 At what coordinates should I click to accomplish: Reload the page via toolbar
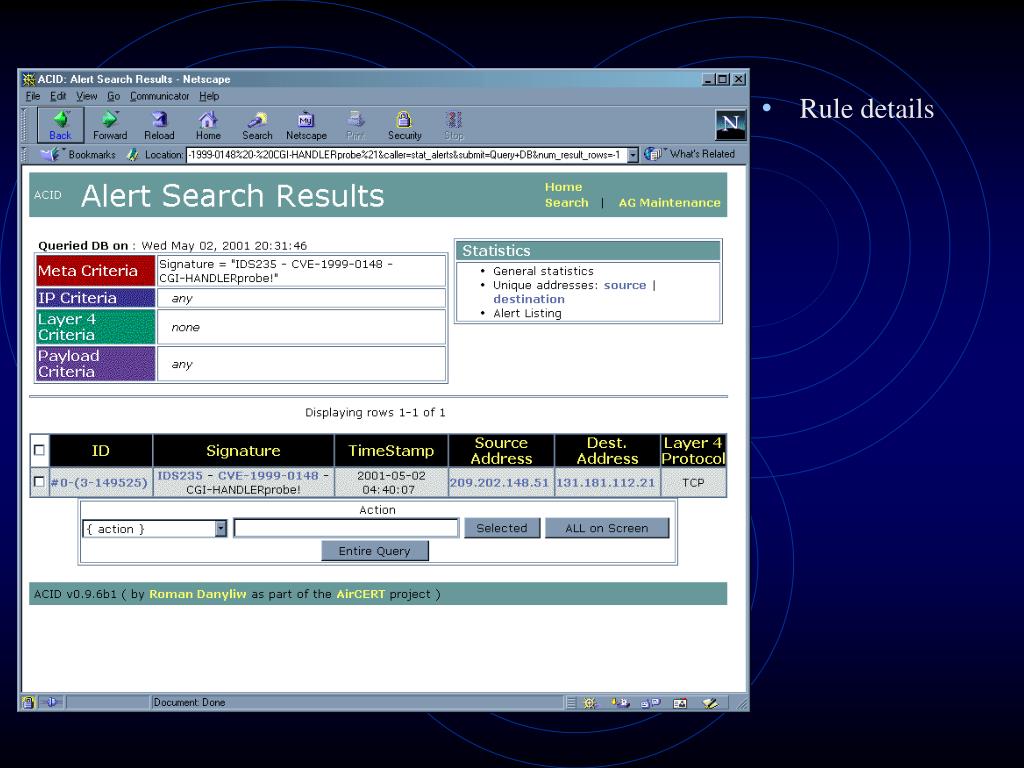click(159, 125)
